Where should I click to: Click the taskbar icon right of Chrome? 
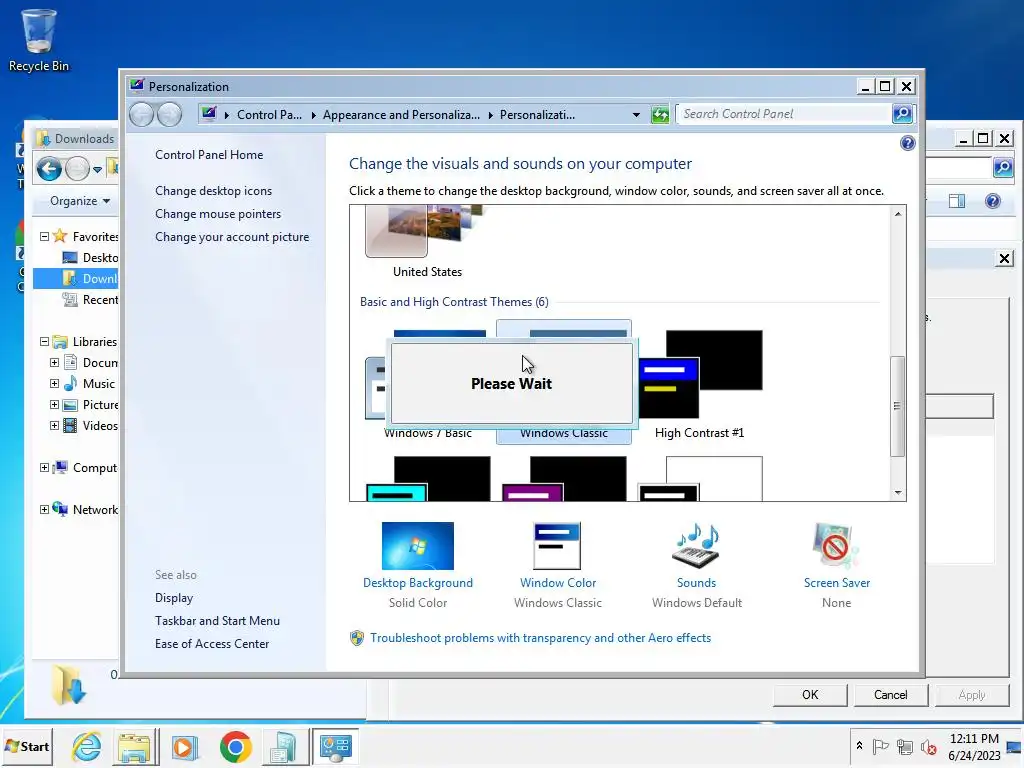point(283,747)
